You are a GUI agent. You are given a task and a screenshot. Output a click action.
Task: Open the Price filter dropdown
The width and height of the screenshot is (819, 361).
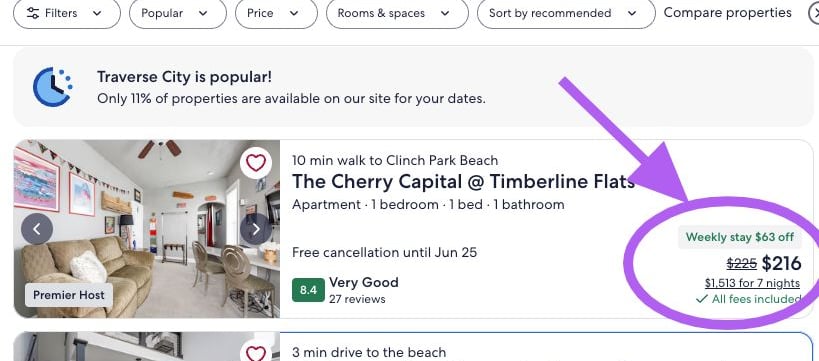[x=276, y=13]
